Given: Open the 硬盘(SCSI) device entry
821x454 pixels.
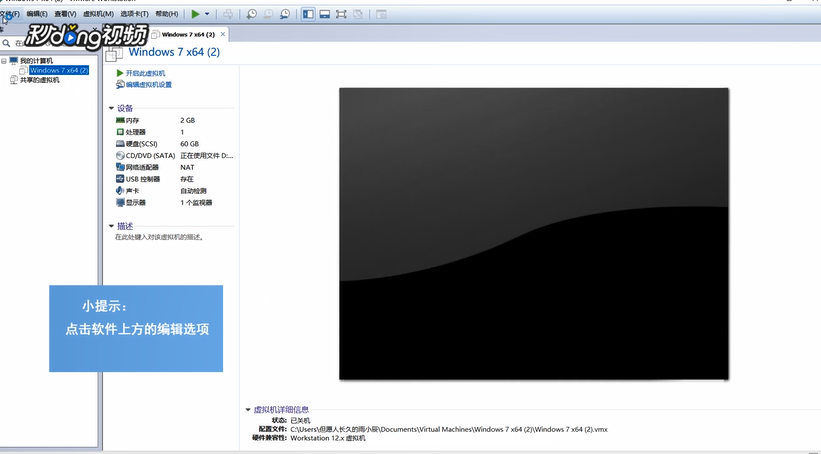Looking at the screenshot, I should coord(141,144).
